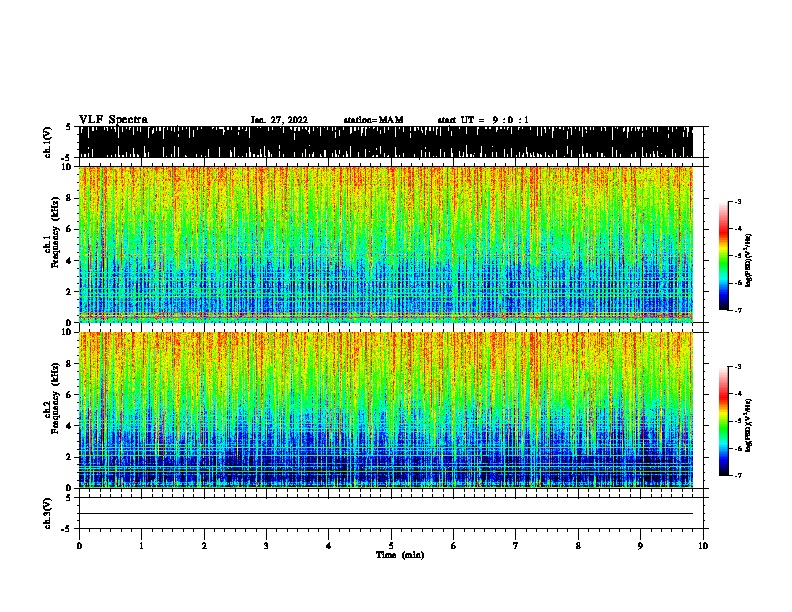Viewport: 792px width, 612px height.
Task: Click the ch.1 spectrogram color bar
Action: point(723,256)
